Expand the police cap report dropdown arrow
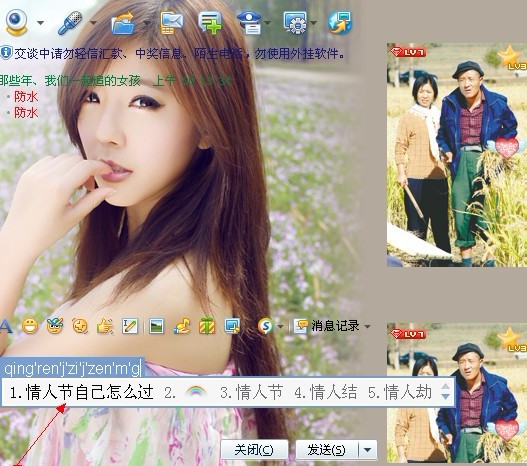The height and width of the screenshot is (466, 527). 268,23
